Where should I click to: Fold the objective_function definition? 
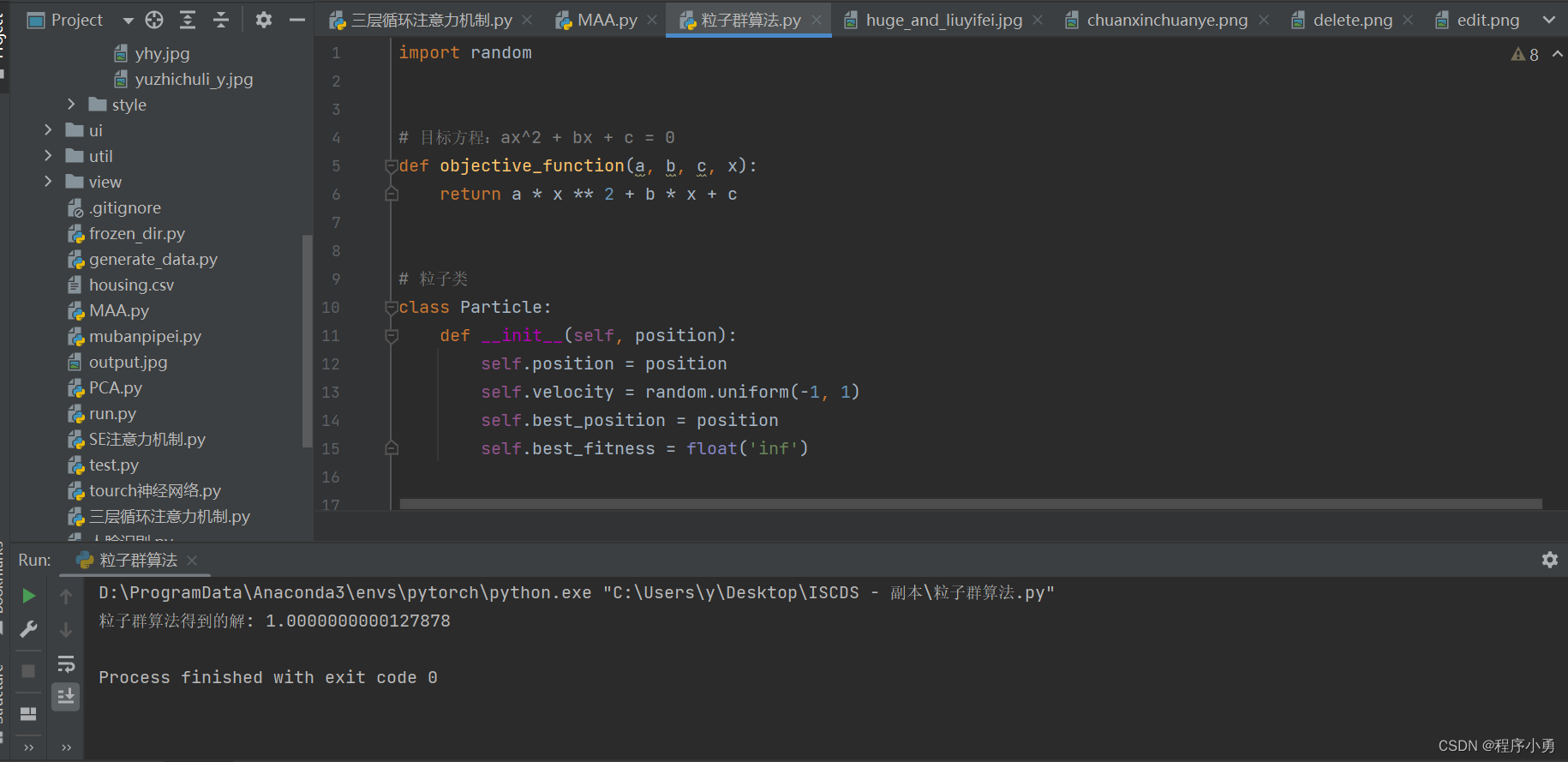pos(392,166)
